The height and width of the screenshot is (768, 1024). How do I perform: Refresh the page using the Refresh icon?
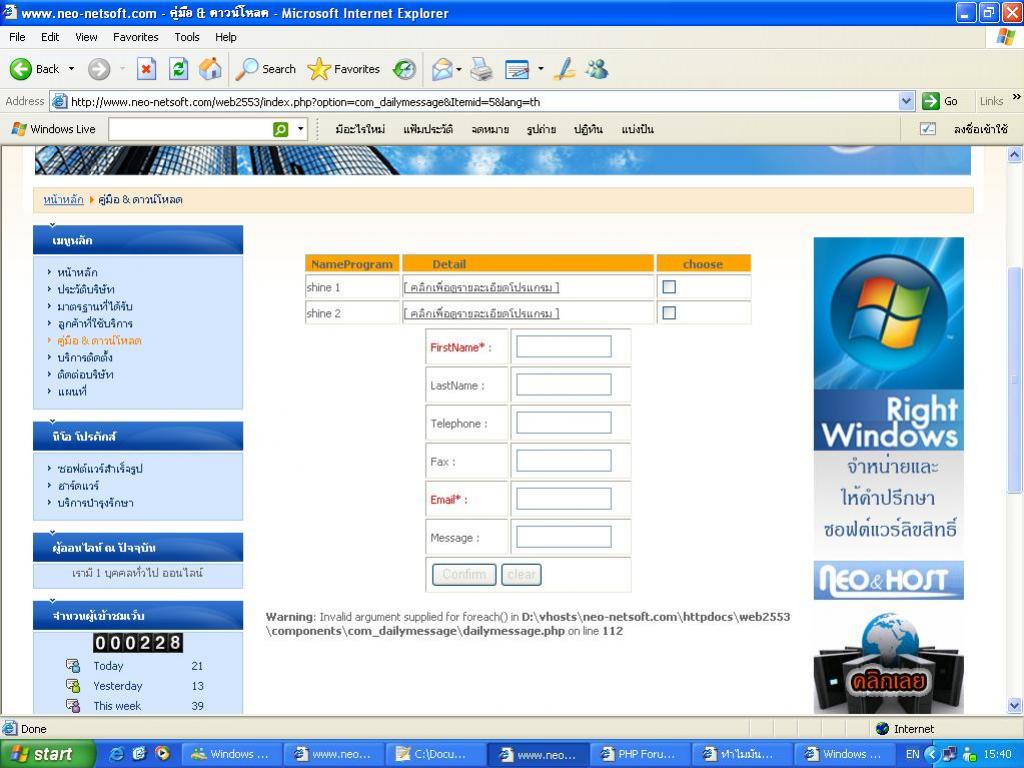(178, 69)
